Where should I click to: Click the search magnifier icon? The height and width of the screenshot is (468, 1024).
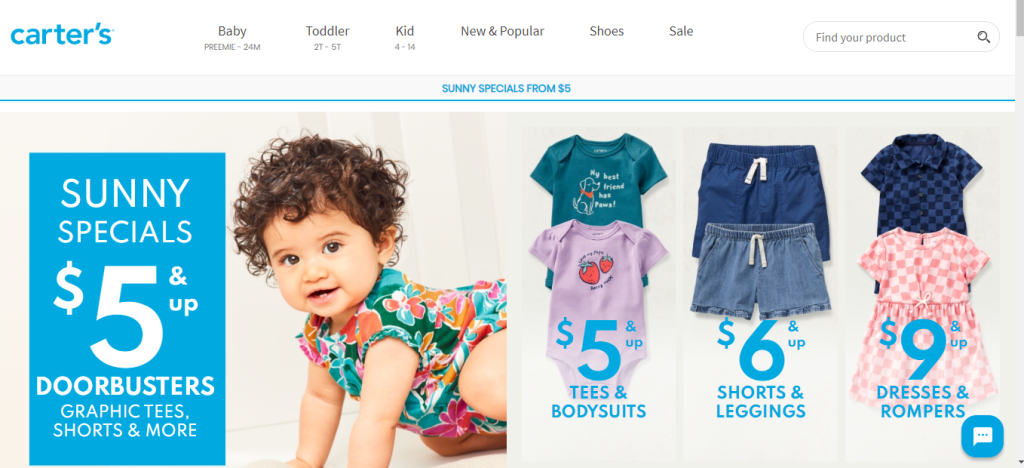click(984, 37)
